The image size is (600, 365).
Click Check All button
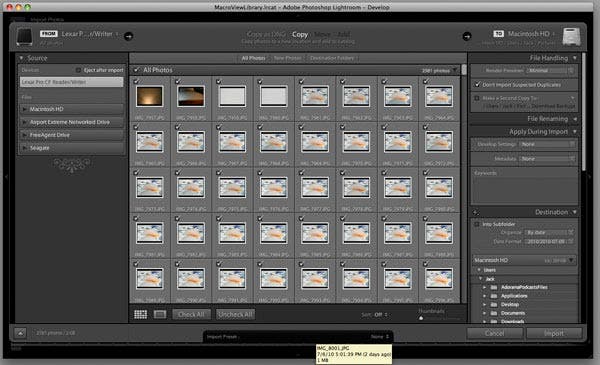(191, 314)
